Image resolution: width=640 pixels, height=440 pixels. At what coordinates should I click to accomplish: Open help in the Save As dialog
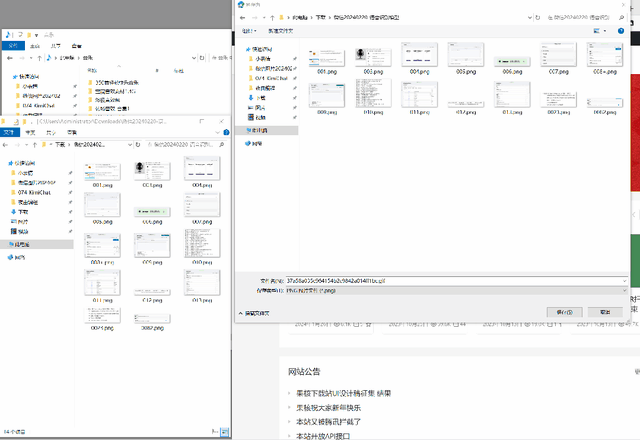coord(621,31)
